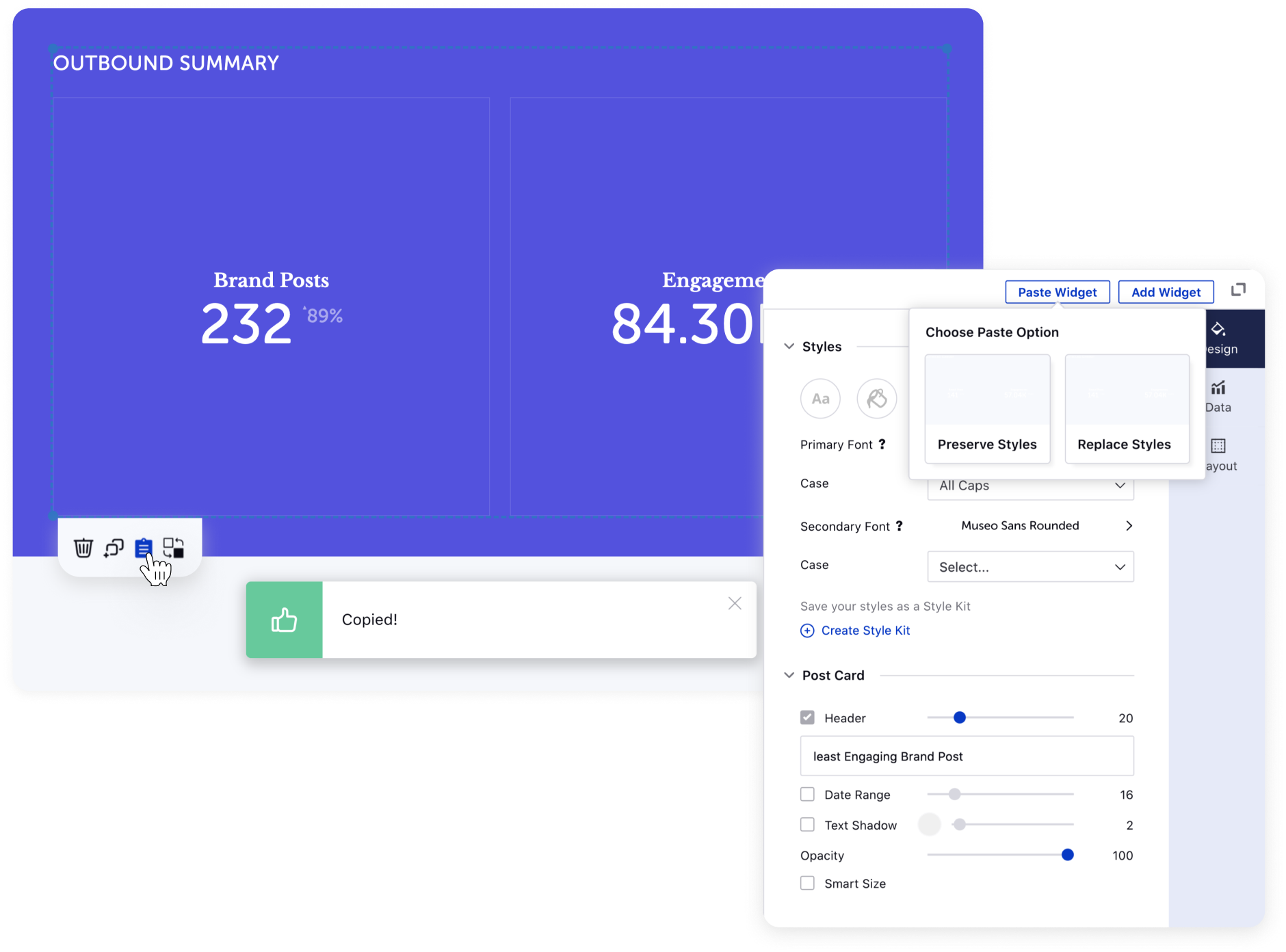
Task: Collapse the Post Card section
Action: point(789,675)
